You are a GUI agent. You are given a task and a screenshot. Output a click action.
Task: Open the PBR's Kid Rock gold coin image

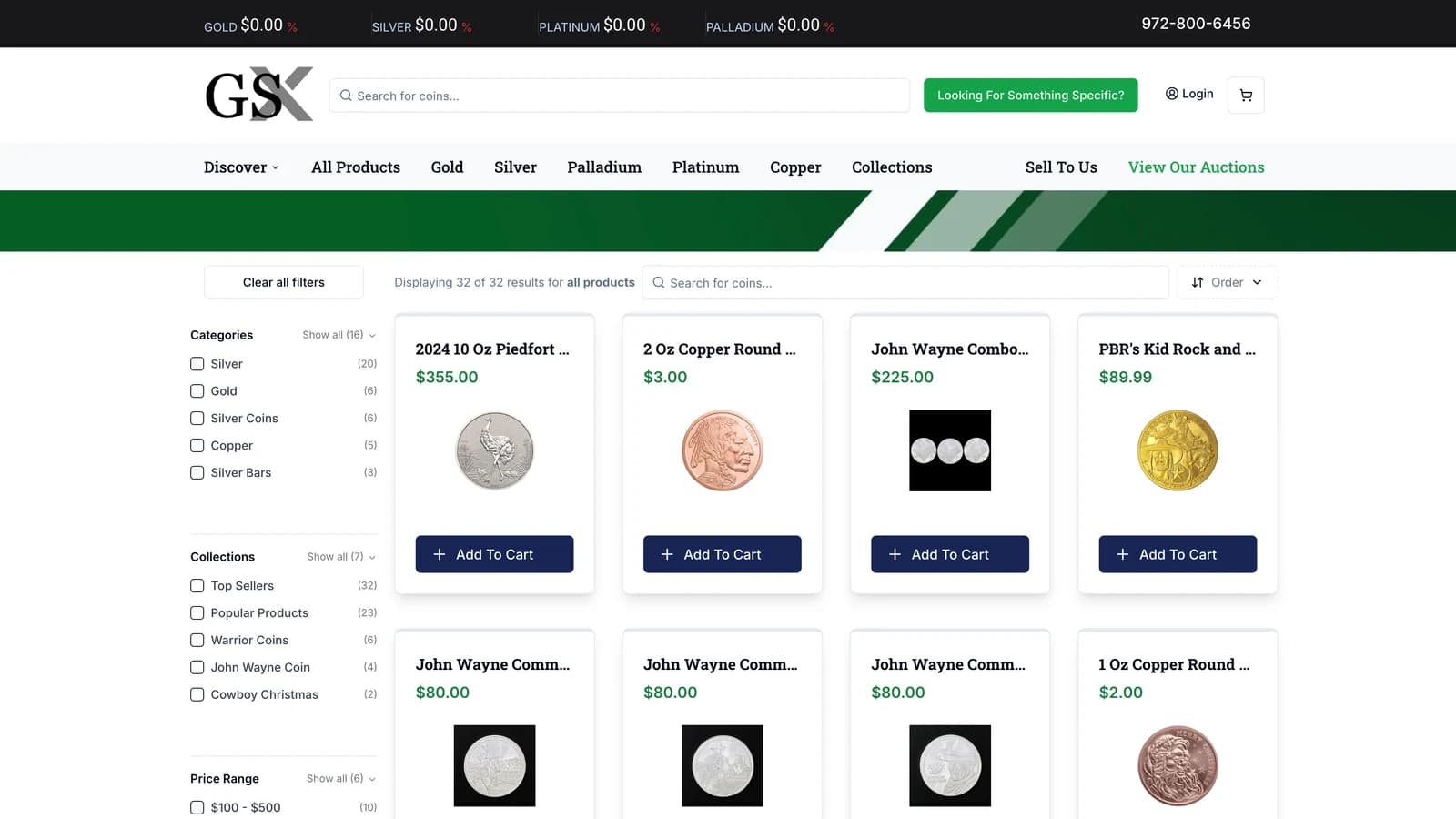pyautogui.click(x=1178, y=450)
